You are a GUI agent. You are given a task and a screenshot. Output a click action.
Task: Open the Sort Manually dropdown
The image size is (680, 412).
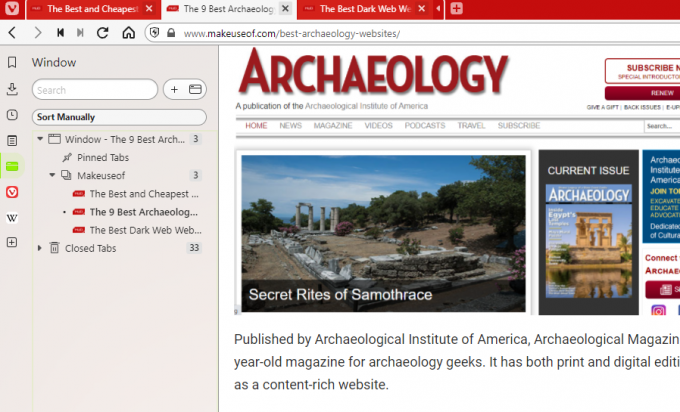click(x=119, y=117)
